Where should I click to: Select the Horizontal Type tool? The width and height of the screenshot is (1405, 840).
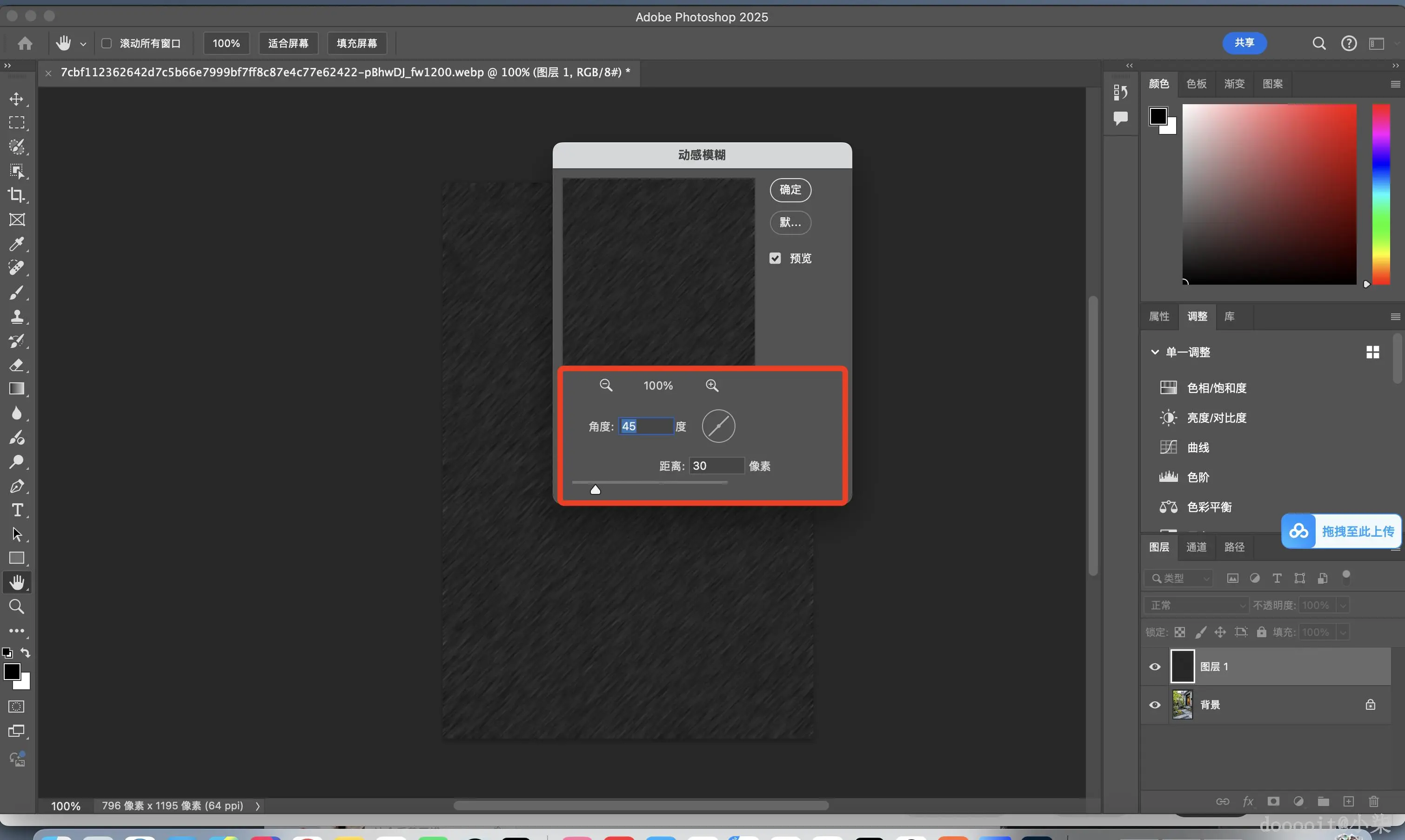tap(16, 510)
